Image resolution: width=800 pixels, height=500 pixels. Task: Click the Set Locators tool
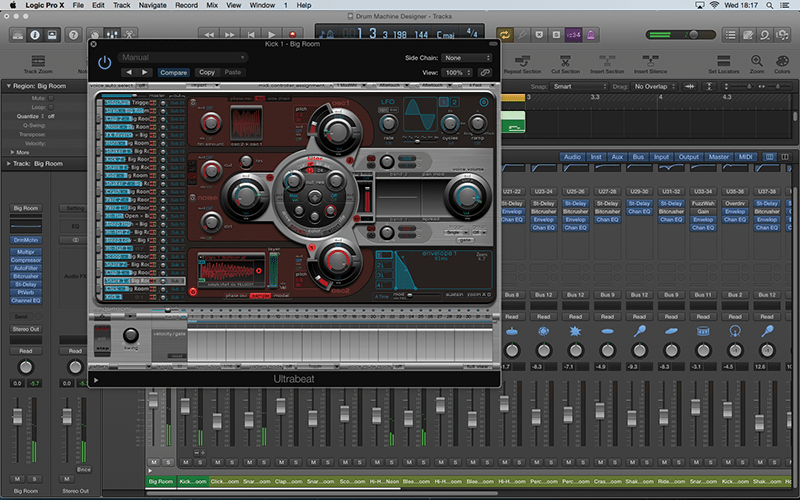723,64
